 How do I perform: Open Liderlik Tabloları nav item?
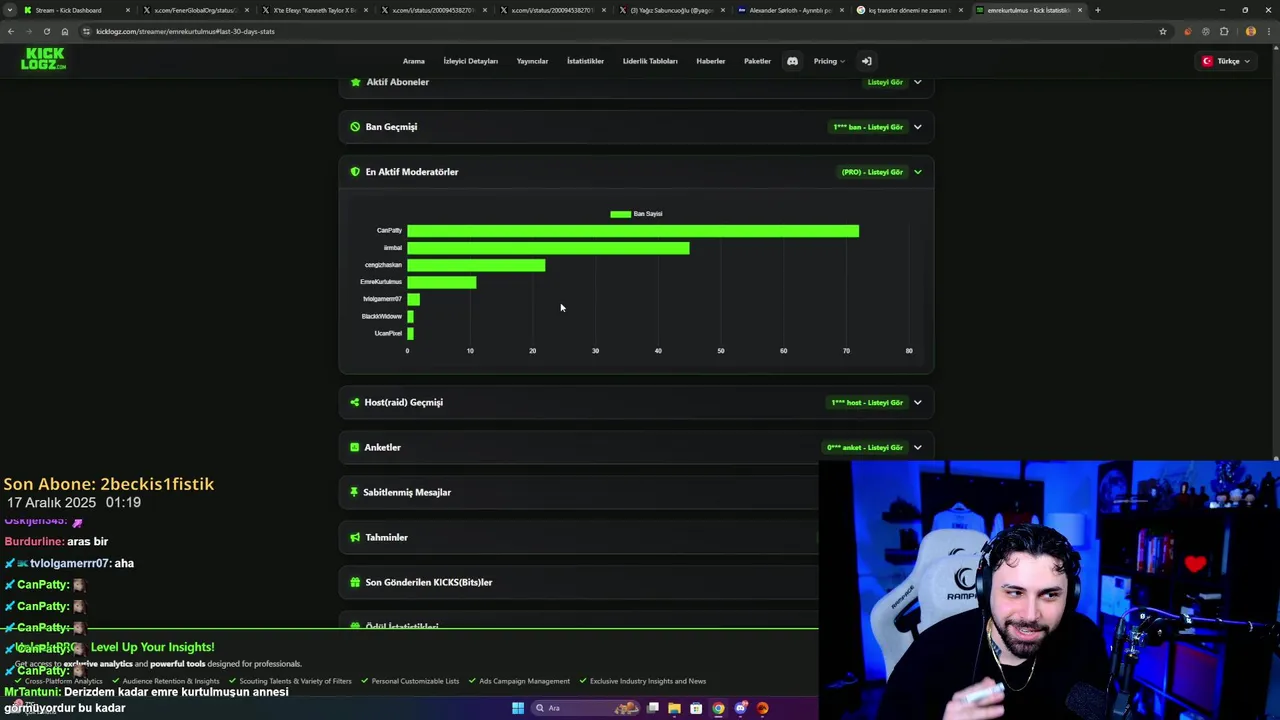(x=650, y=61)
